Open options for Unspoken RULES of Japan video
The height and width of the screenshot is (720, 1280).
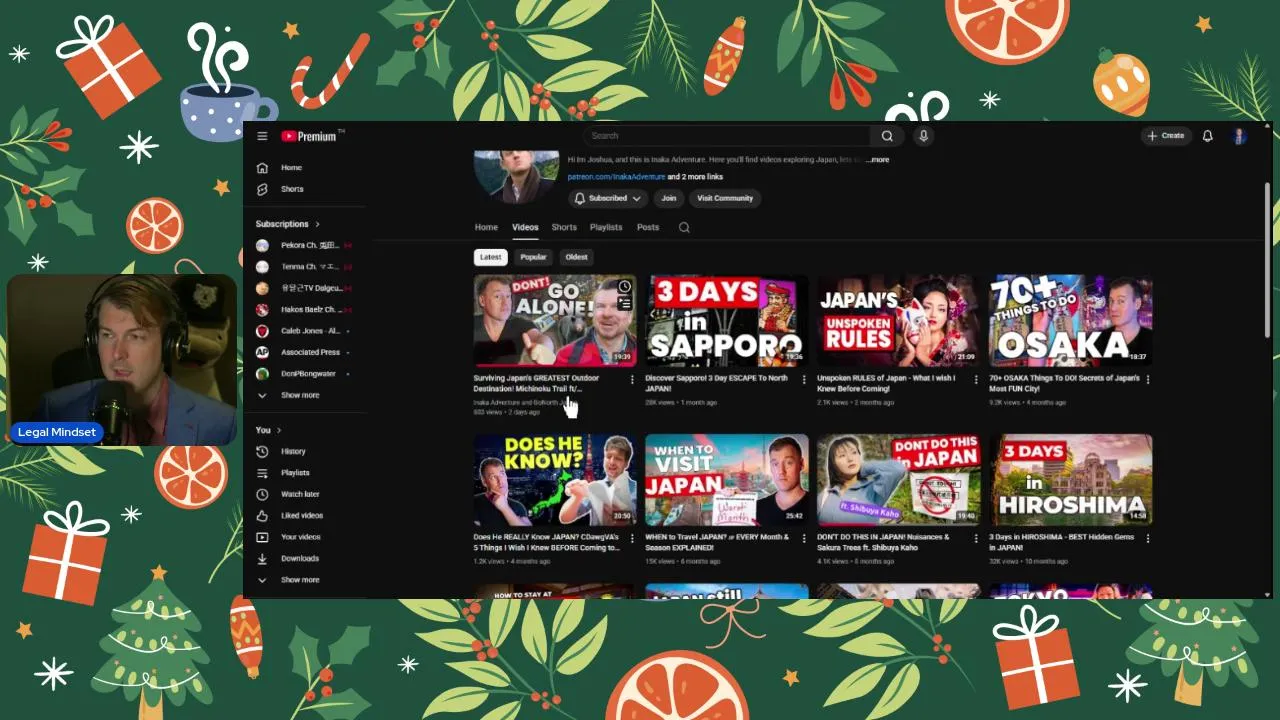(x=976, y=380)
